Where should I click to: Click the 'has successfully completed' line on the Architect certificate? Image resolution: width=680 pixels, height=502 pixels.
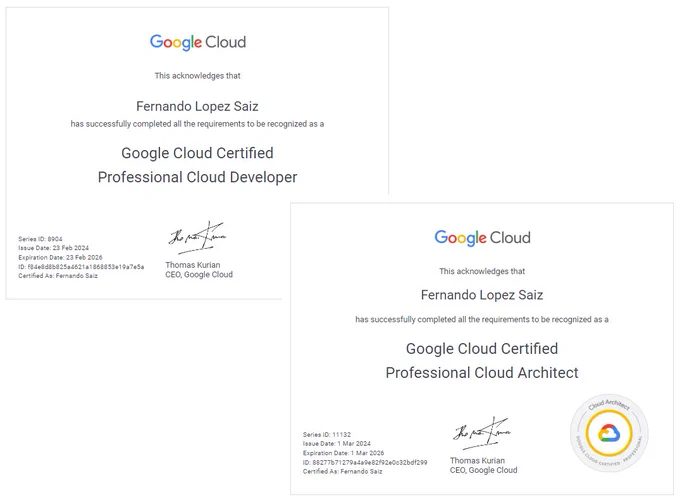pos(482,319)
